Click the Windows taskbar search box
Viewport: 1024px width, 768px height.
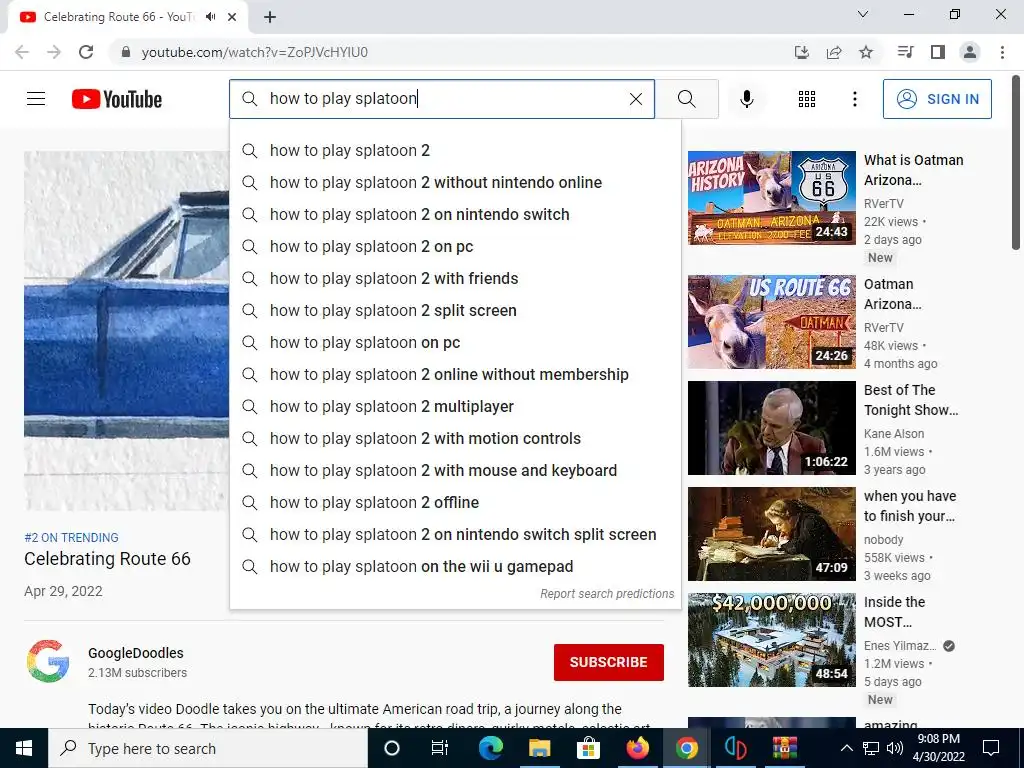click(208, 748)
